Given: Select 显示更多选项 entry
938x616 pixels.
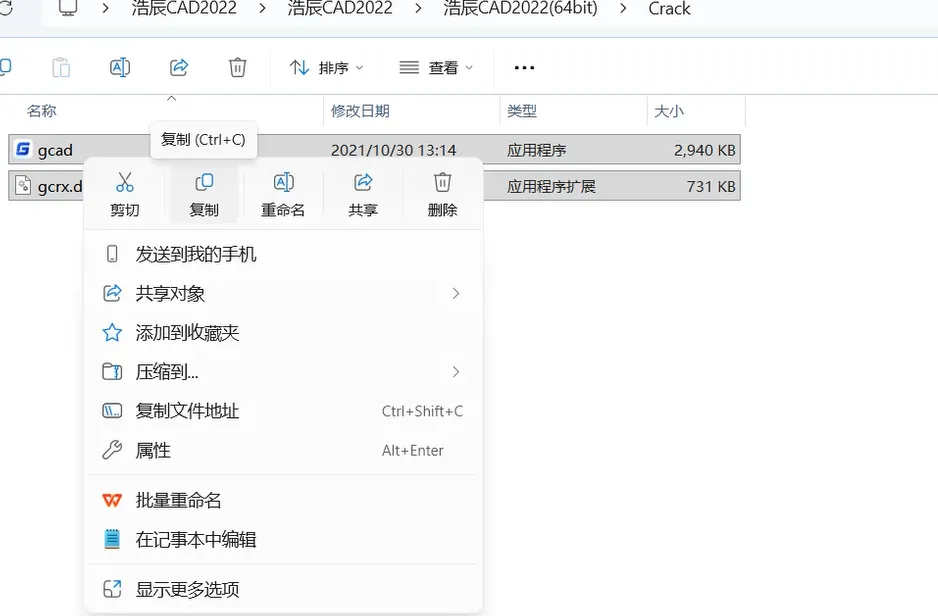Looking at the screenshot, I should 283,589.
